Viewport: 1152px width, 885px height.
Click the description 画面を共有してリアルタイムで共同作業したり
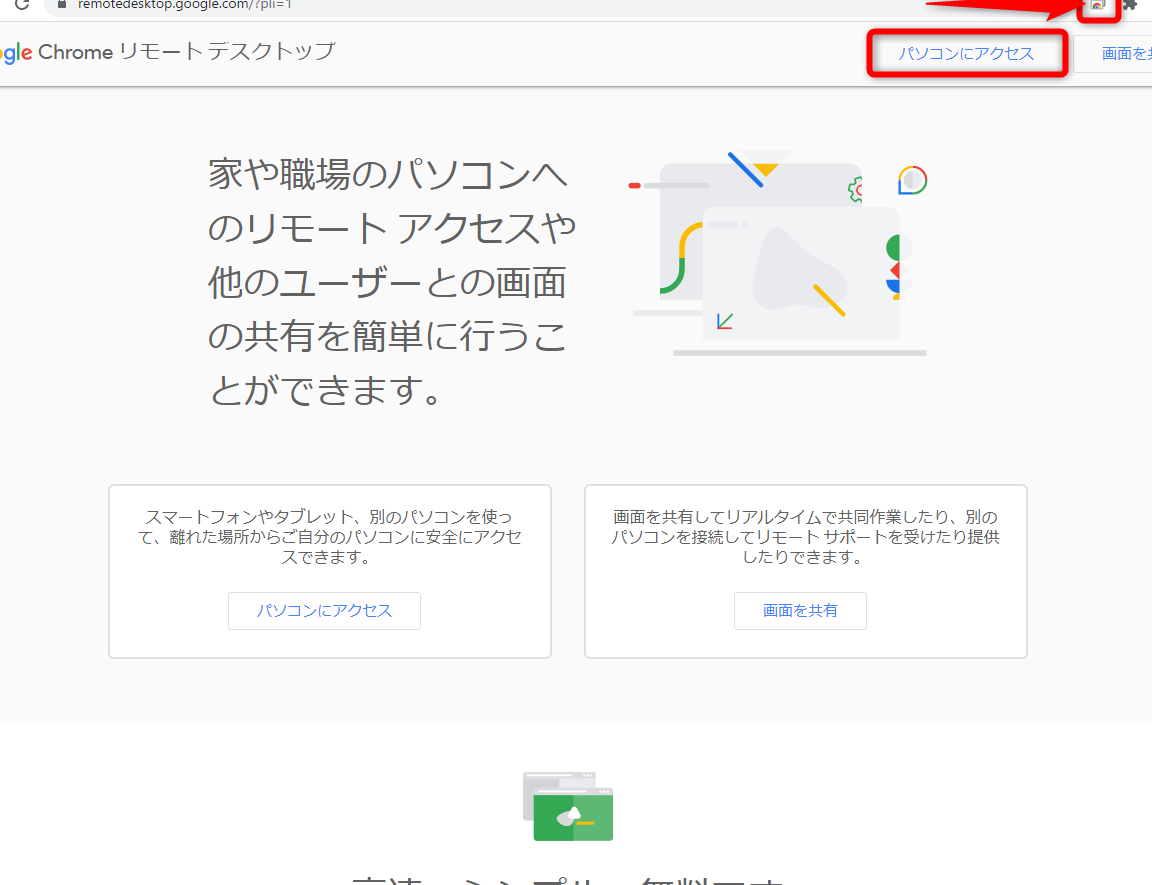(x=780, y=517)
